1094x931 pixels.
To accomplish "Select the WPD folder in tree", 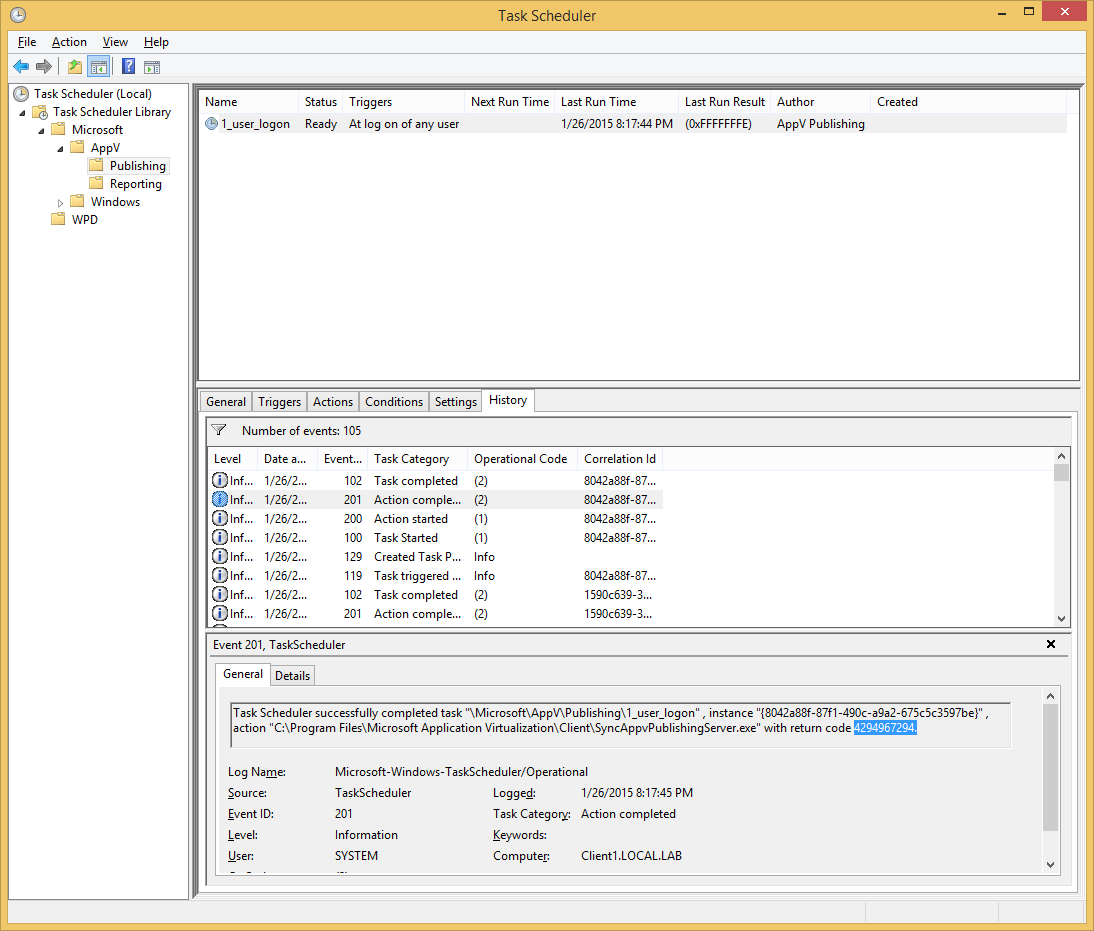I will [x=84, y=219].
